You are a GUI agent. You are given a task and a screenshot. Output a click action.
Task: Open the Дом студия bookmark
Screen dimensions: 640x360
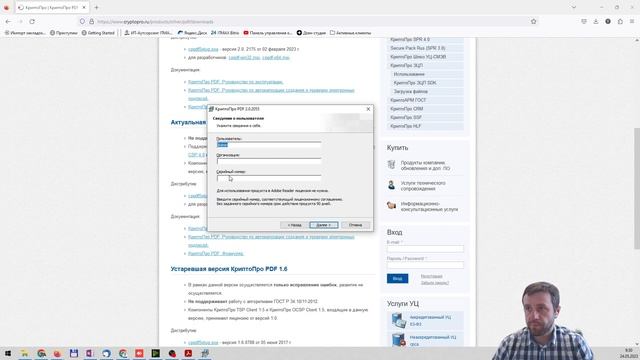[311, 33]
